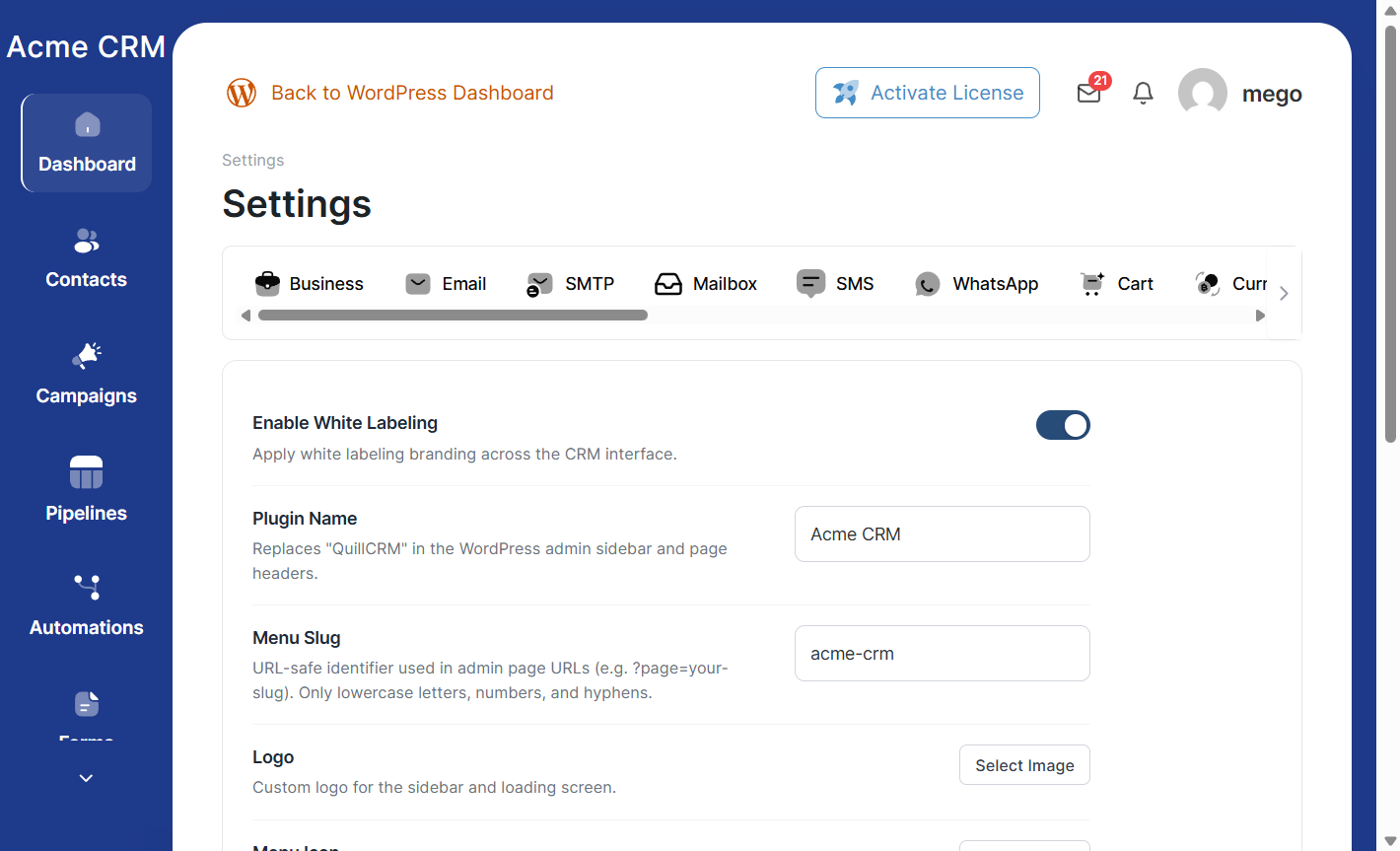Screen dimensions: 1400x851
Task: Open the WhatsApp settings tab icon
Action: click(927, 283)
